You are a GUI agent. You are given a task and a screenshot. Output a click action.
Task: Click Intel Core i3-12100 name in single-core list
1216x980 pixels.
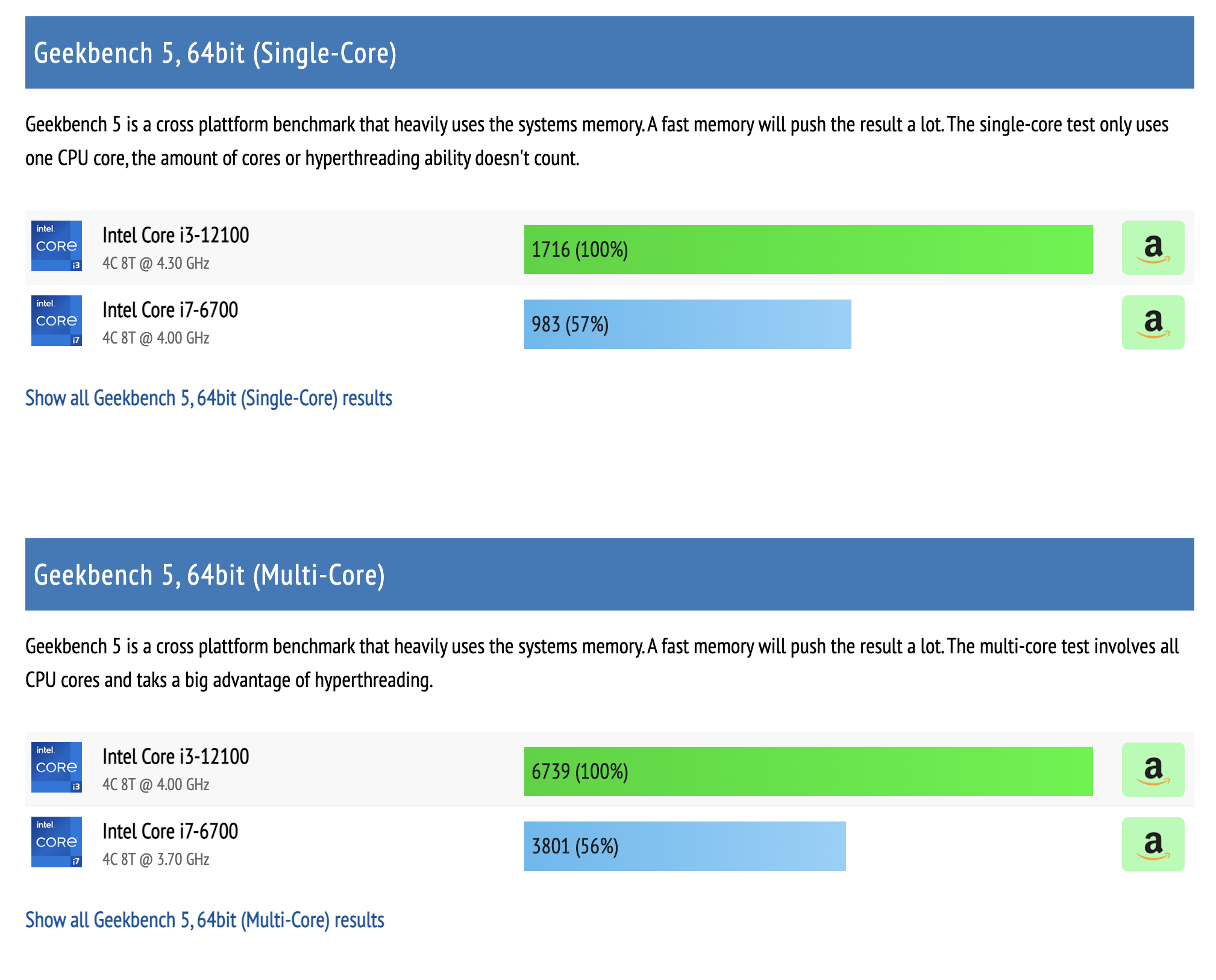pos(175,235)
